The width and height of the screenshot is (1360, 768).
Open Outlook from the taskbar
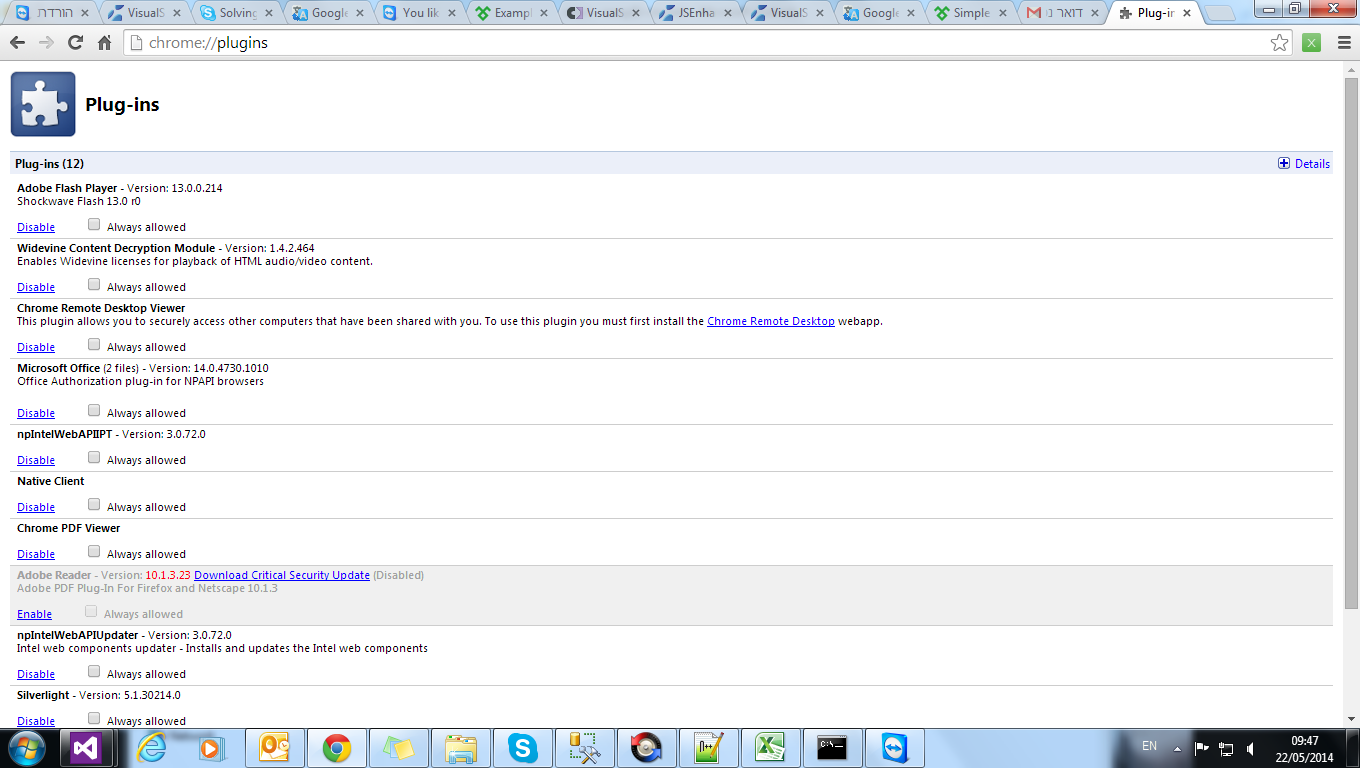click(274, 748)
